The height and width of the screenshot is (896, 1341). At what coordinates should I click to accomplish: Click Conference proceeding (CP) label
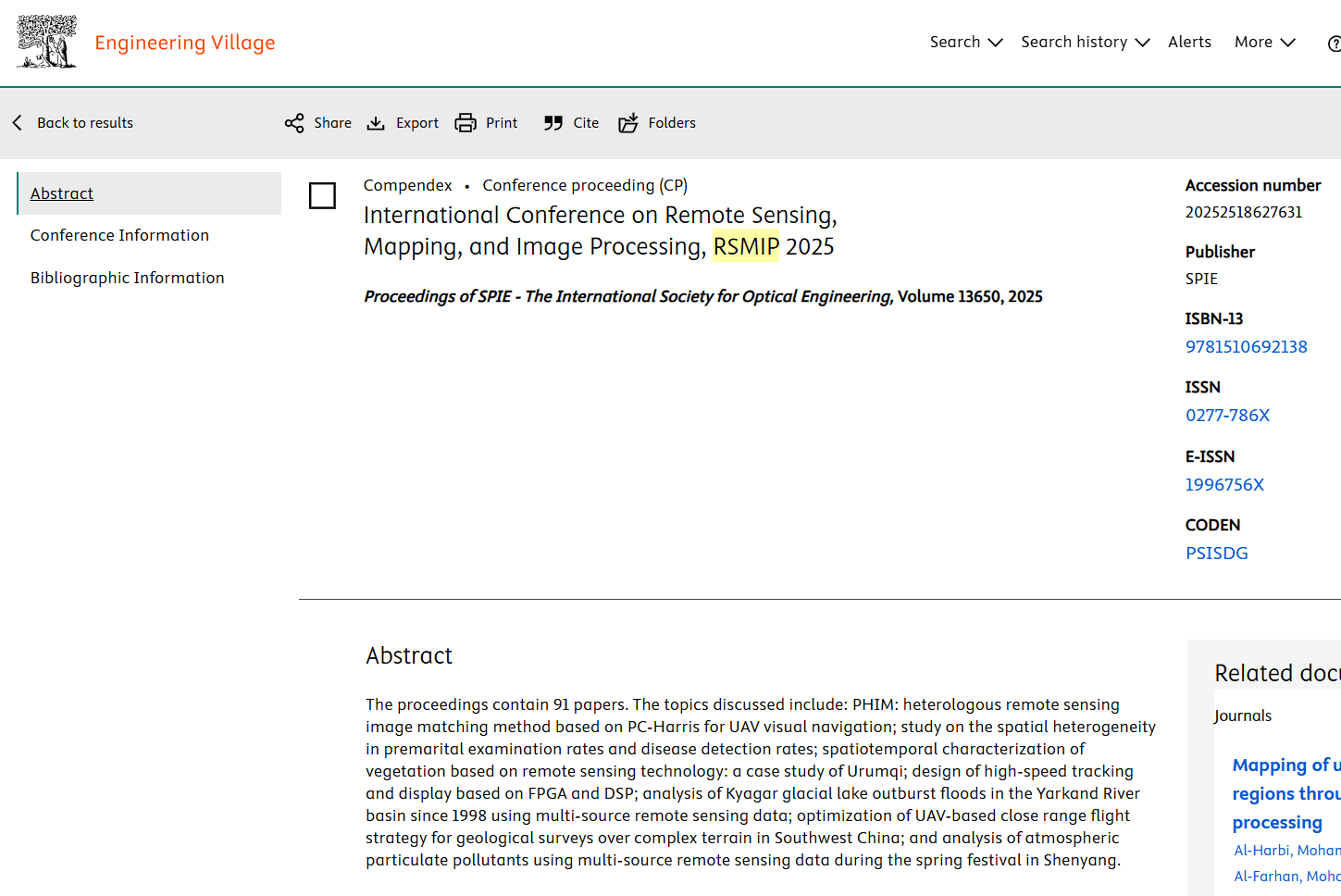click(585, 185)
